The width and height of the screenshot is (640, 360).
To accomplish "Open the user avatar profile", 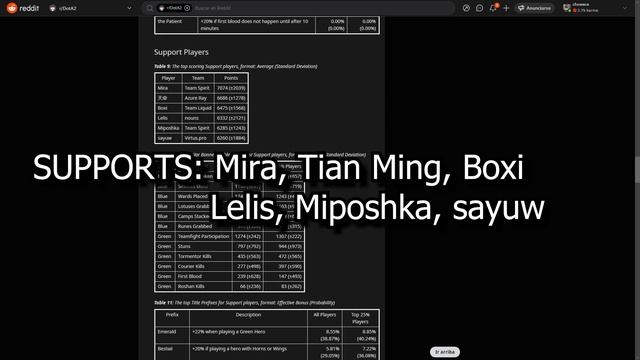I will click(x=567, y=8).
